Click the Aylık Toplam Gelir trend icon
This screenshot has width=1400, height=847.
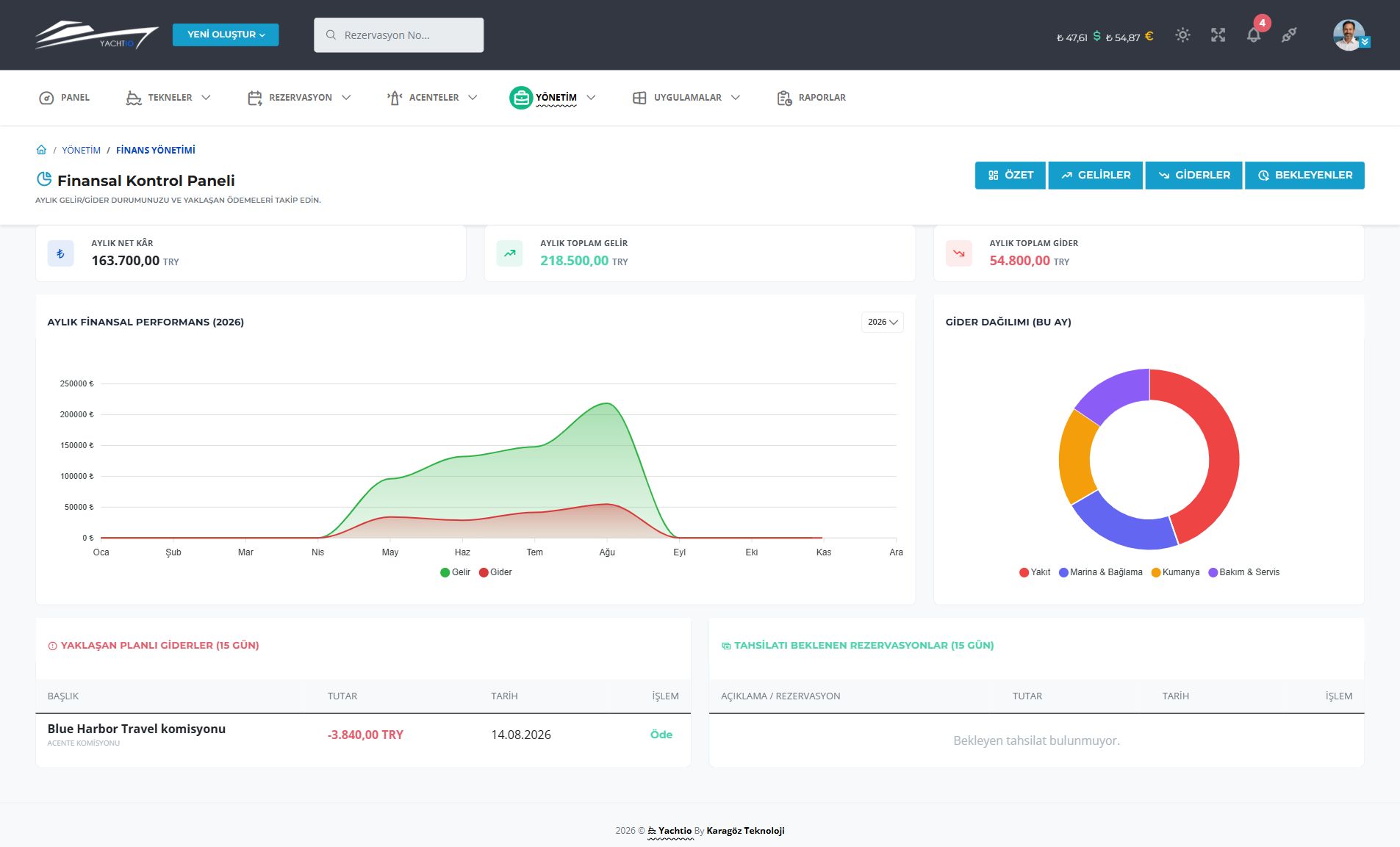click(509, 253)
